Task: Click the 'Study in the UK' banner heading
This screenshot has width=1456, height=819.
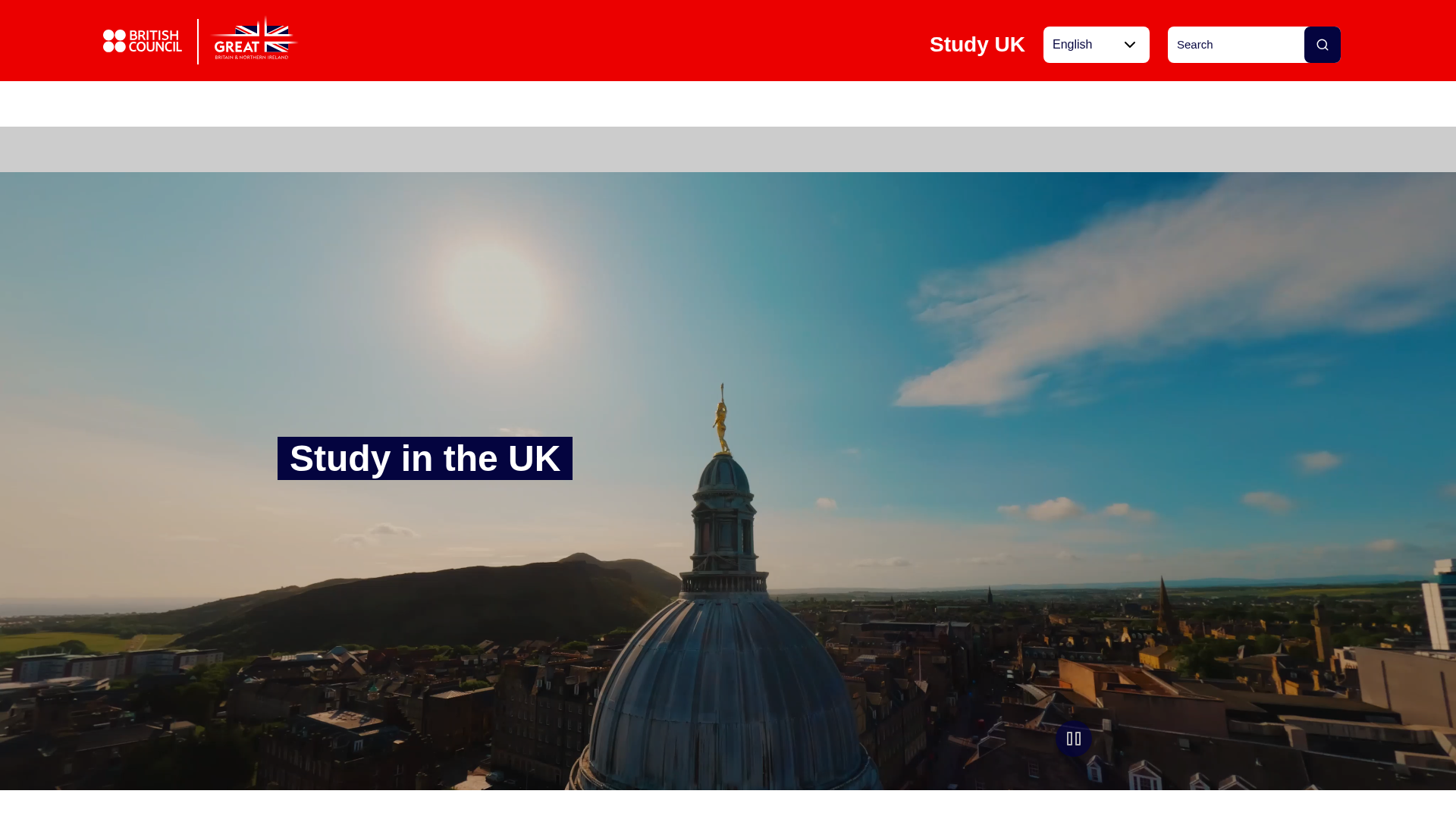Action: point(425,459)
